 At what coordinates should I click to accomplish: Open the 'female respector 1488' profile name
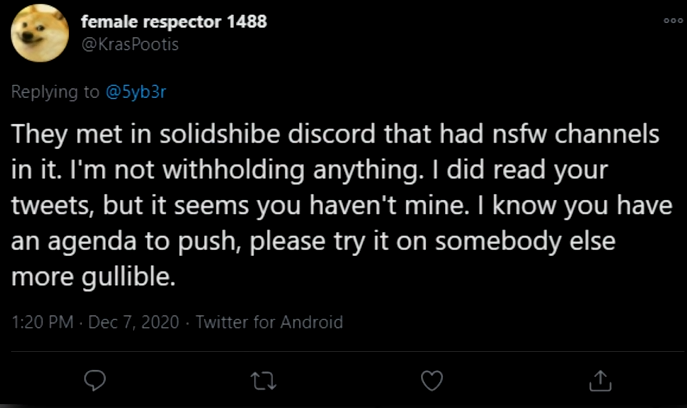coord(172,23)
